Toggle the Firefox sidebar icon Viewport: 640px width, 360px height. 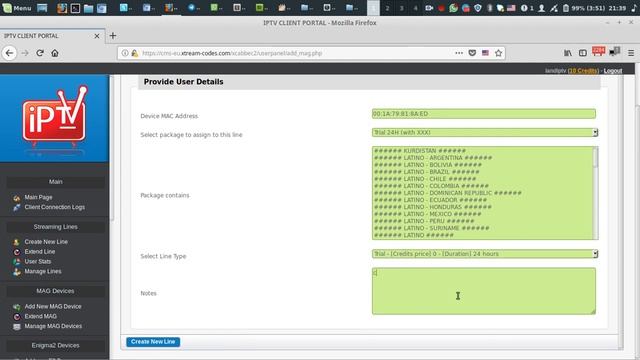point(582,53)
